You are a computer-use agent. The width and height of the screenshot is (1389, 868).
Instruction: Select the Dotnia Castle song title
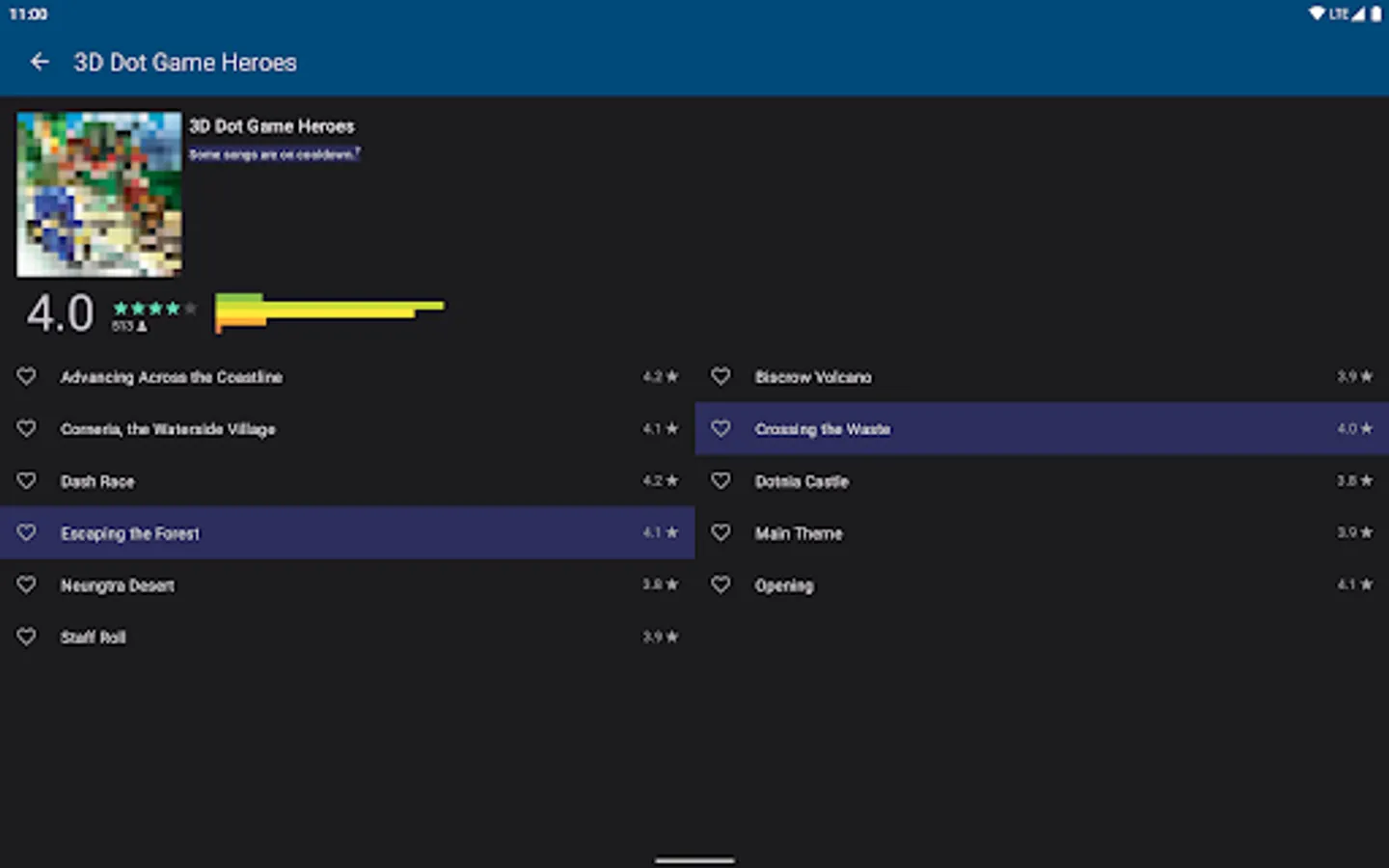802,481
